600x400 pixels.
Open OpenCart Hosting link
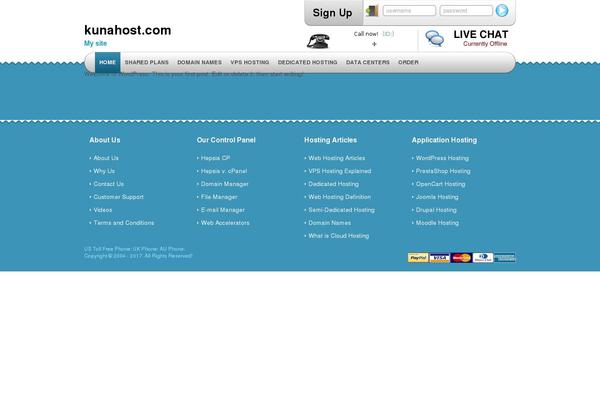click(441, 184)
